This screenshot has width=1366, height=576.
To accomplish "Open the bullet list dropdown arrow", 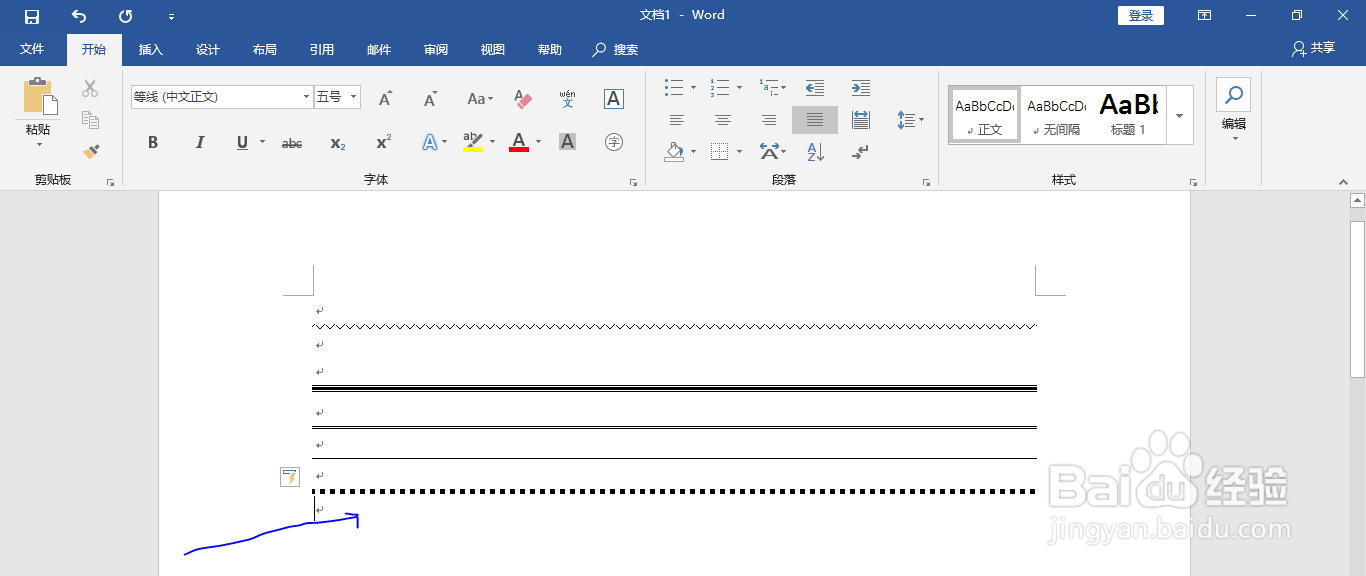I will [691, 87].
